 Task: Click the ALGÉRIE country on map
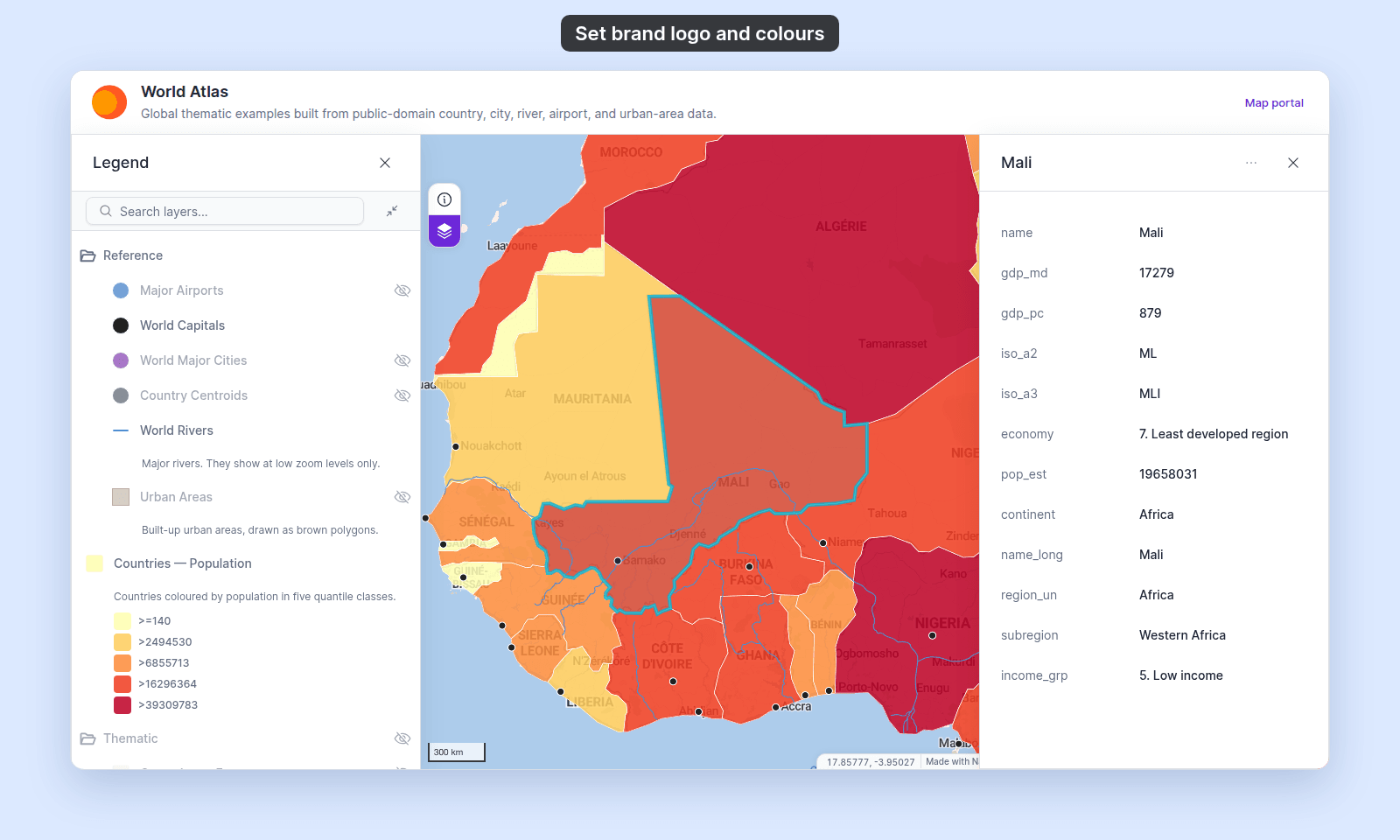click(841, 227)
